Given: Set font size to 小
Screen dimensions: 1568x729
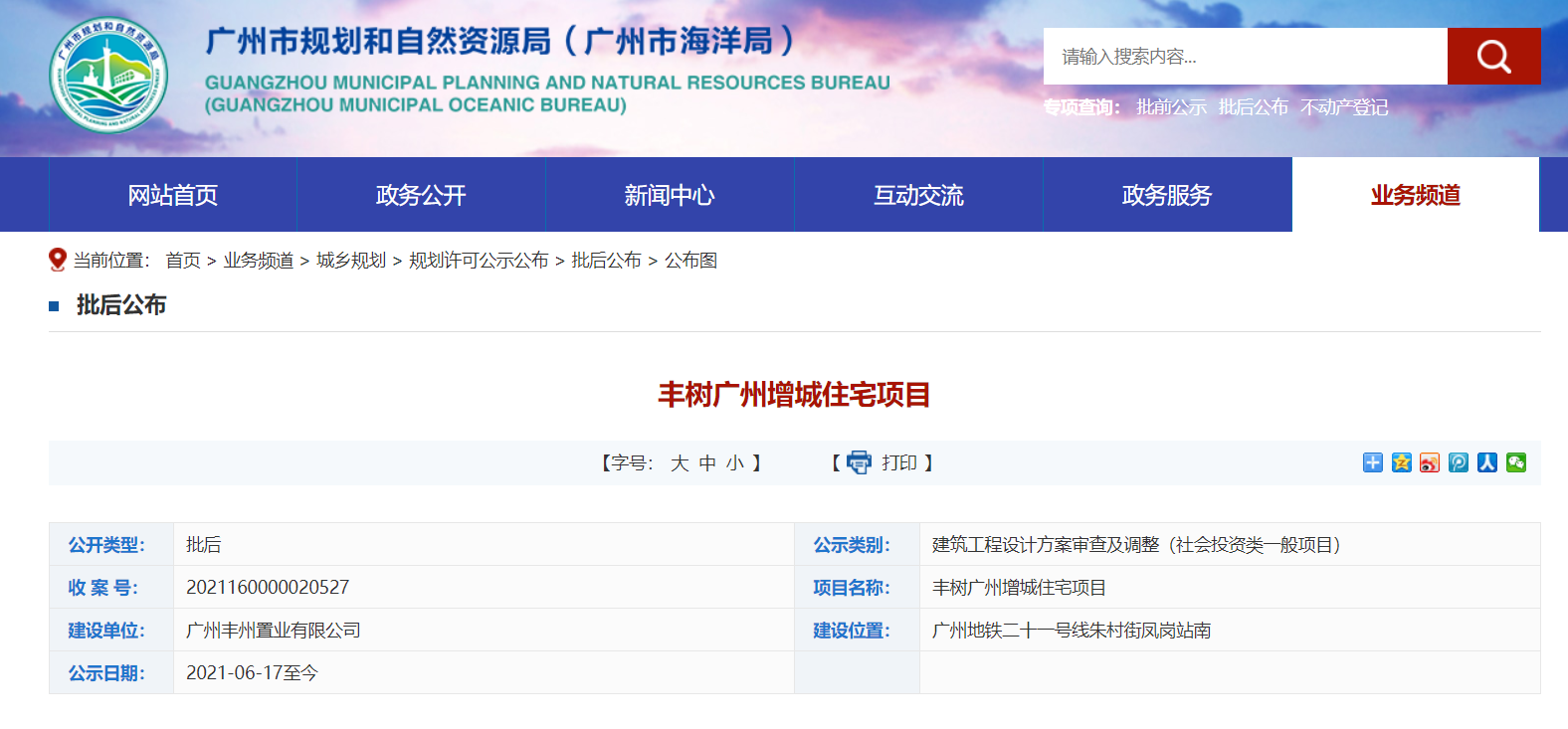Looking at the screenshot, I should point(735,463).
